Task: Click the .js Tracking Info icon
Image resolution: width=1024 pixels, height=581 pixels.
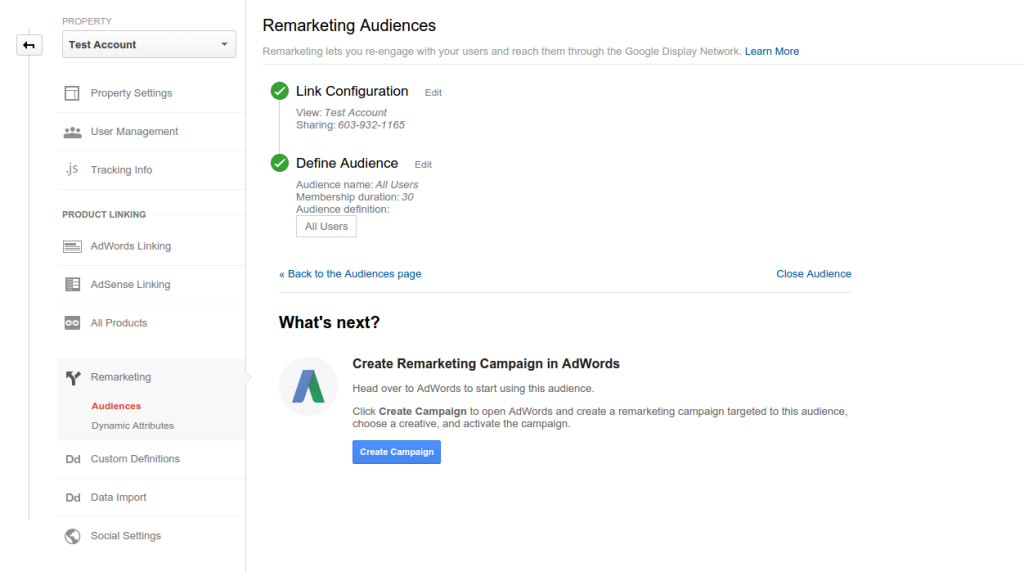Action: tap(72, 170)
